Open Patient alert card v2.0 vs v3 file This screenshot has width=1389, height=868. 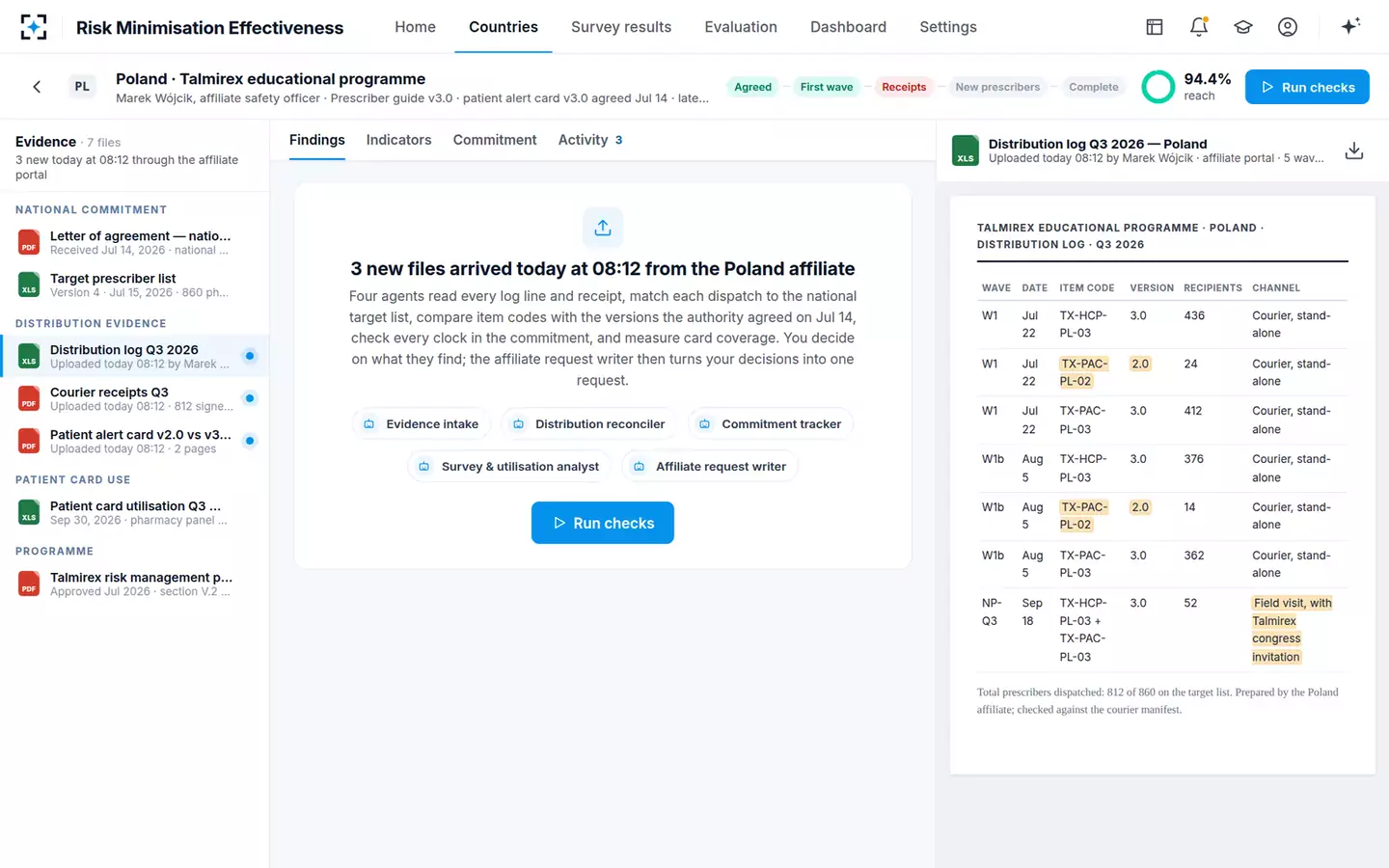tap(134, 441)
